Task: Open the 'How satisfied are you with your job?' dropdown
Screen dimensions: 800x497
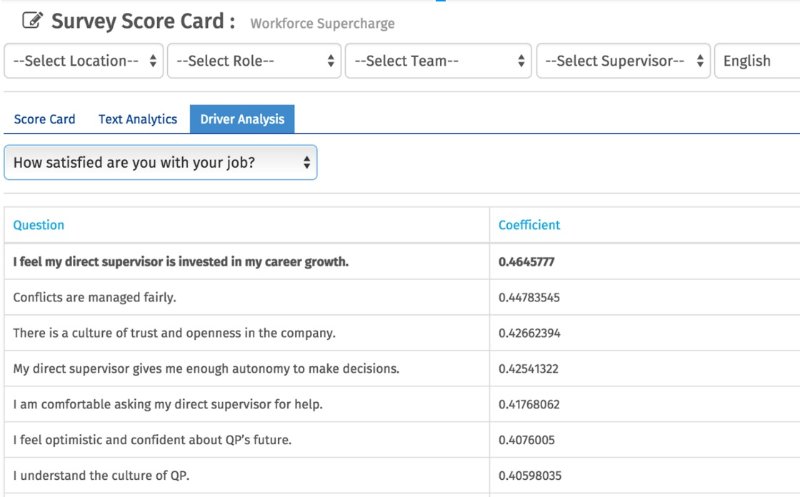Action: point(161,162)
